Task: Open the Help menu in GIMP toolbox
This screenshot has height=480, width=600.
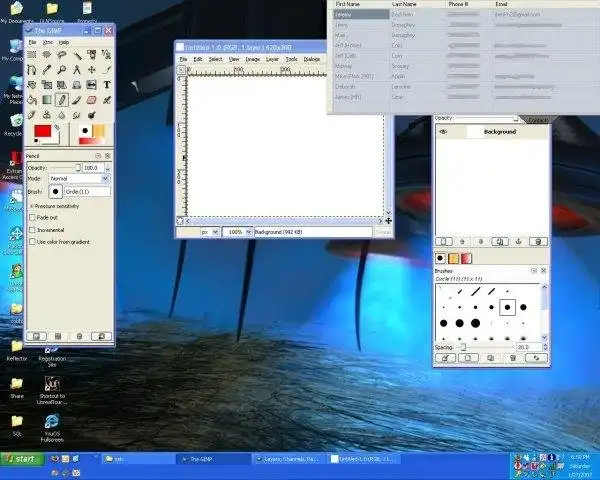Action: point(64,42)
